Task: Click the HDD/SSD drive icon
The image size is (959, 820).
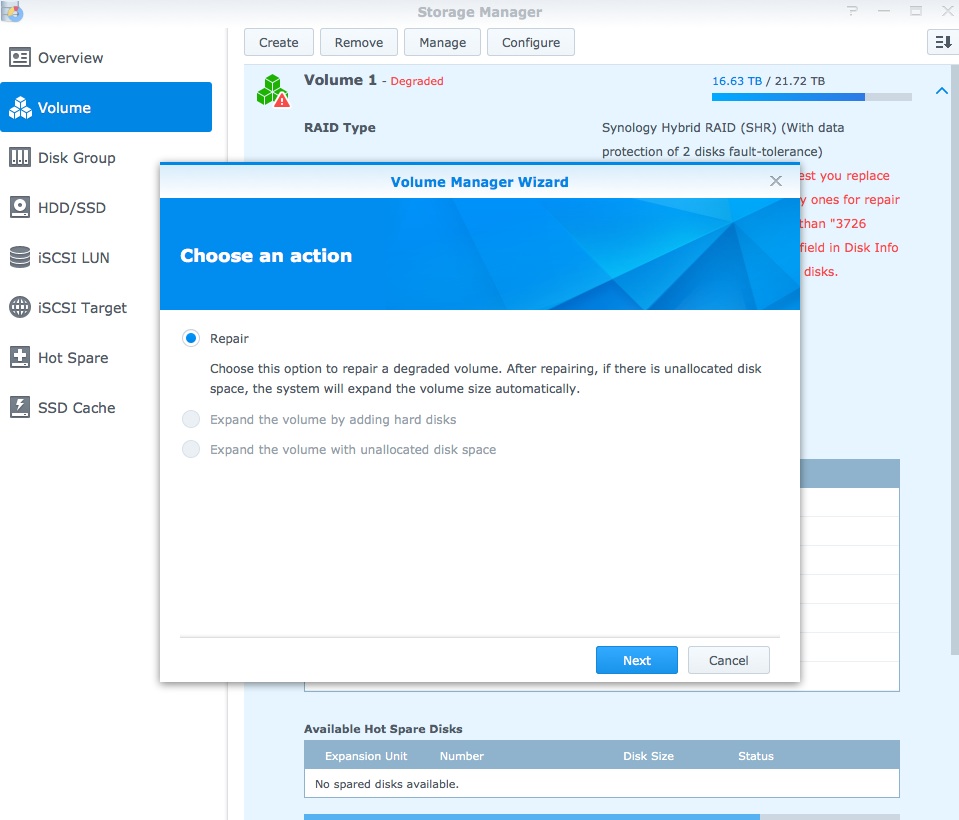Action: [x=20, y=207]
